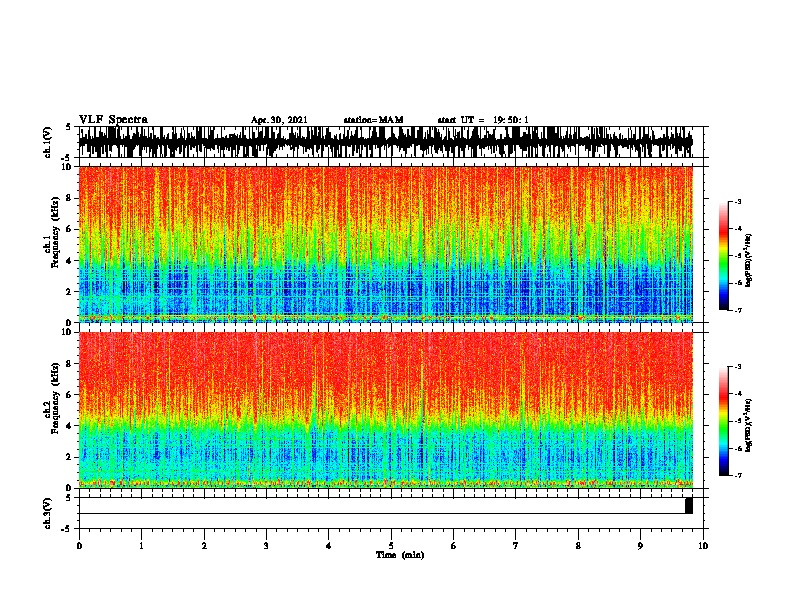Click the 8 kHz tick label on ch.1
The height and width of the screenshot is (612, 792).
(70, 198)
